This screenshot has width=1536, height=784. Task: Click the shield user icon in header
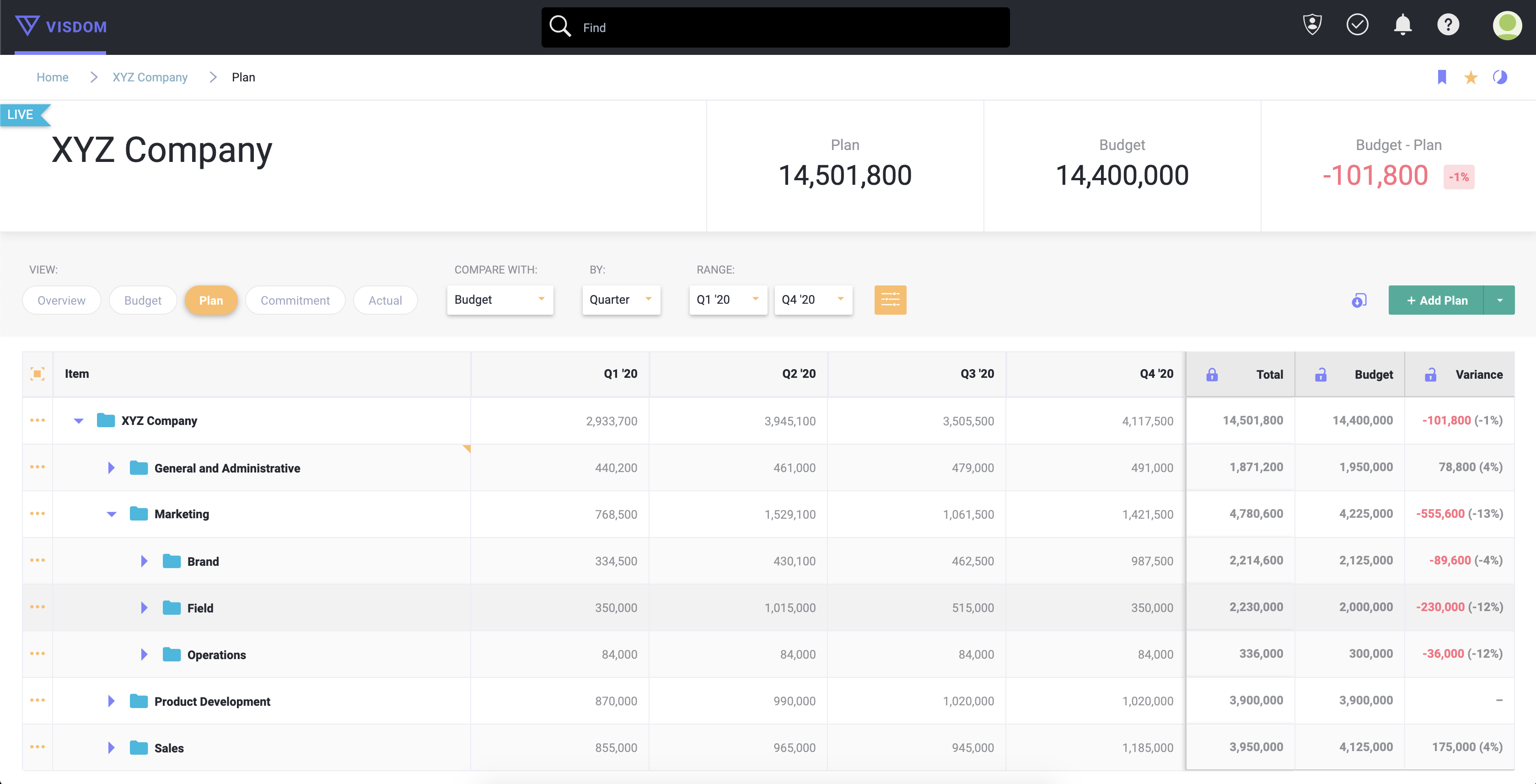point(1312,25)
